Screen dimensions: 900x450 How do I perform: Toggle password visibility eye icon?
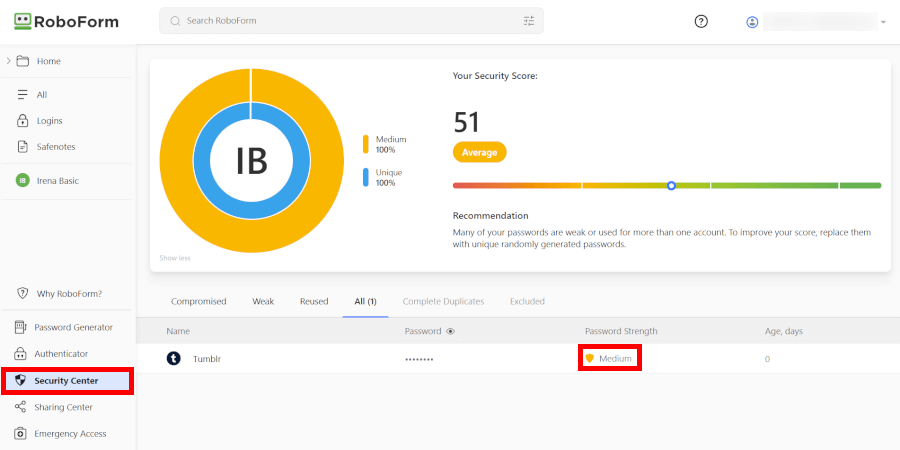click(x=451, y=331)
